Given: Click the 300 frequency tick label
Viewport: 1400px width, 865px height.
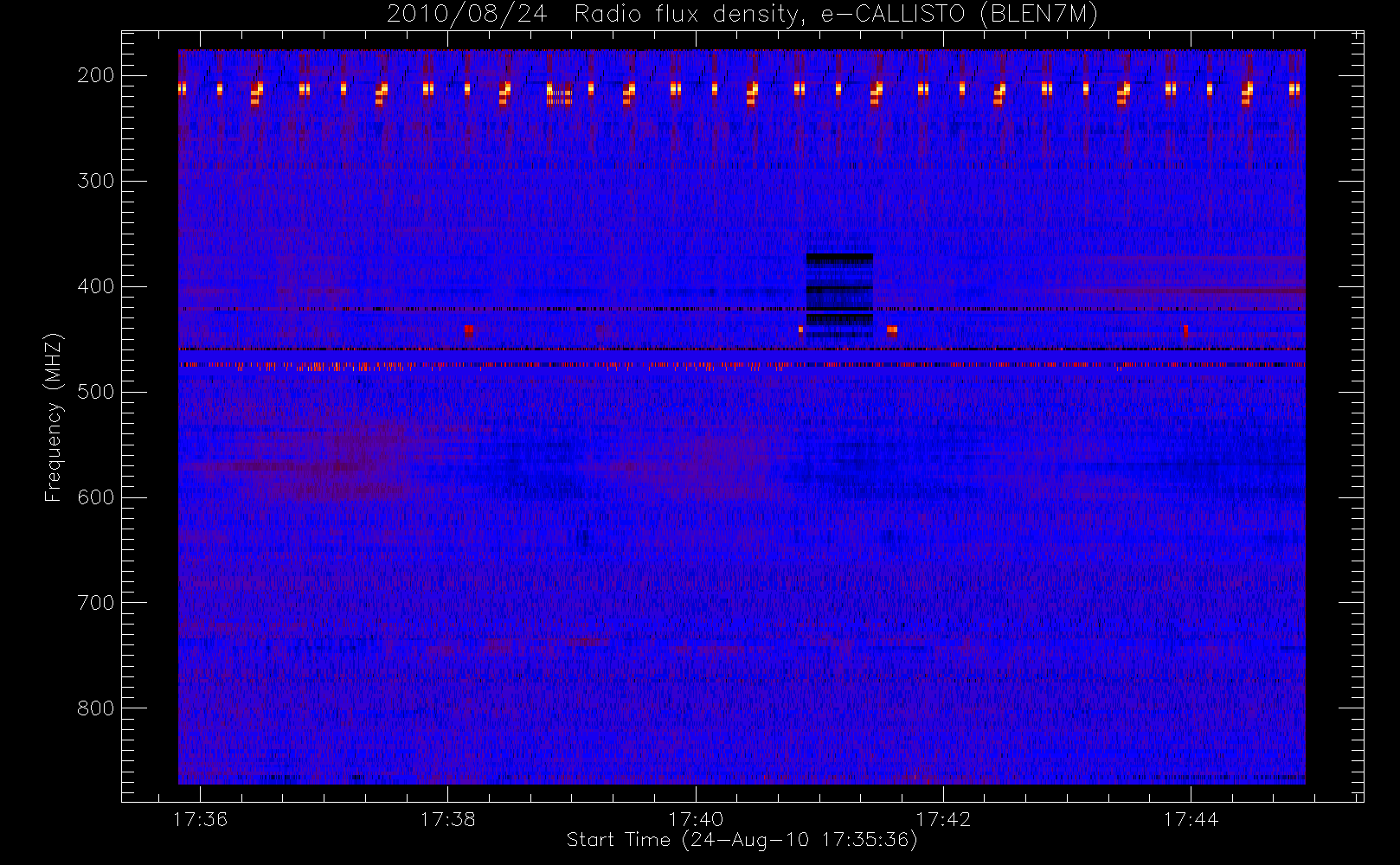Looking at the screenshot, I should coord(95,181).
